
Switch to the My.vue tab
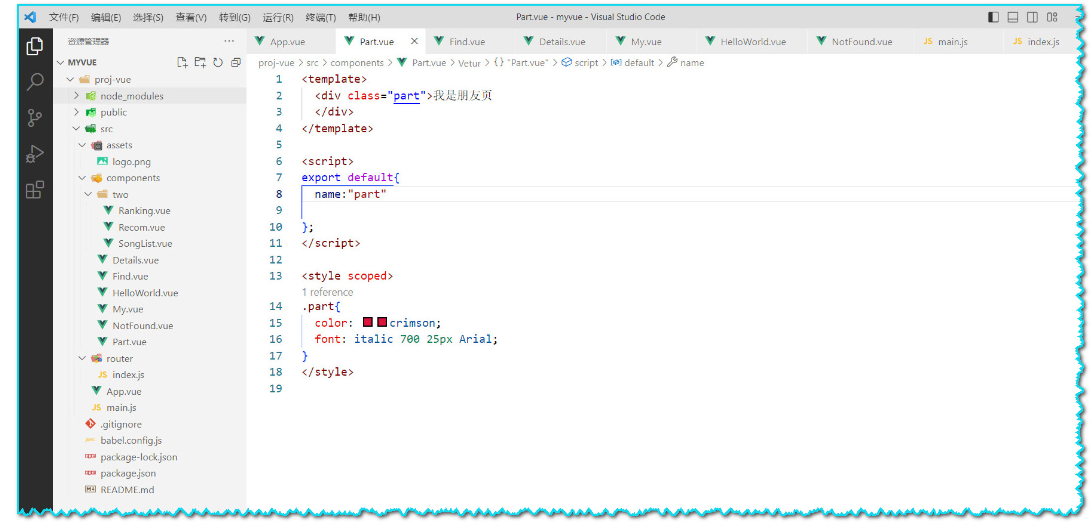652,41
